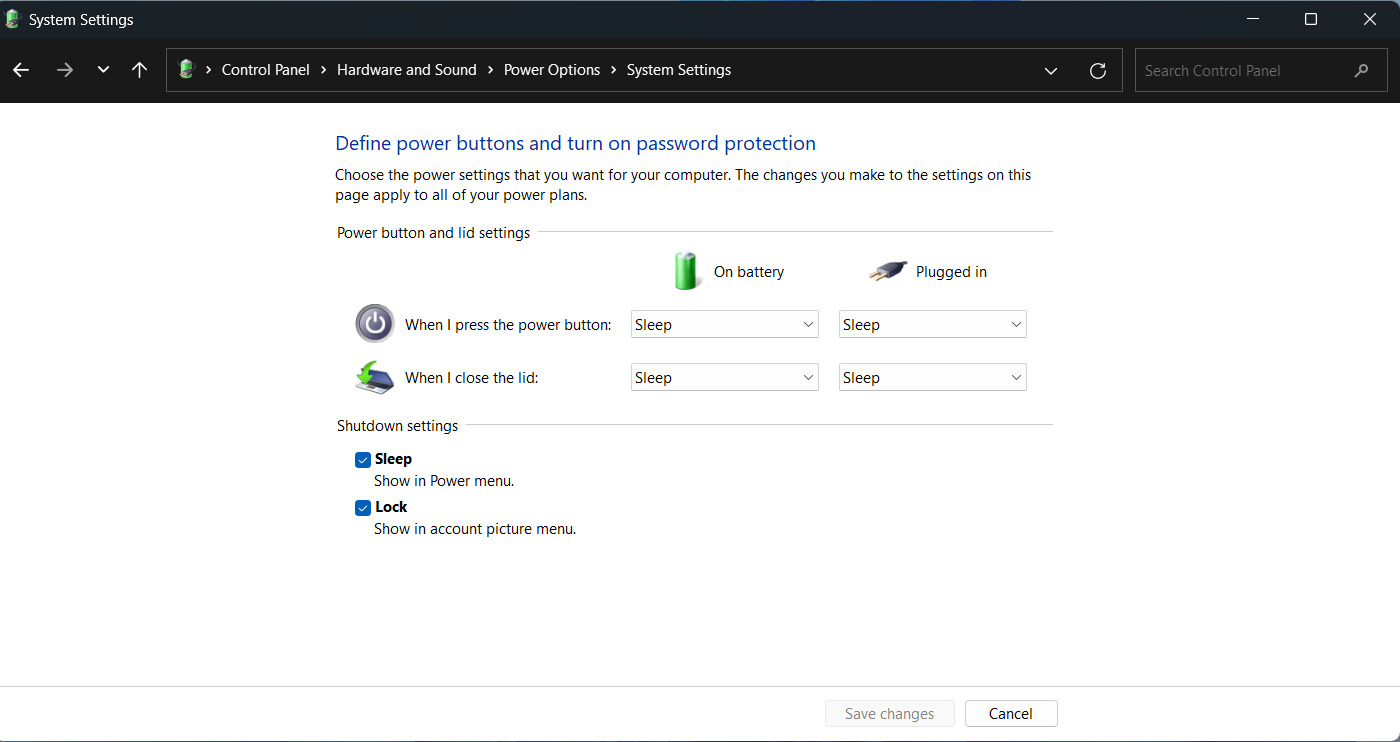Go up one level with up arrow
The height and width of the screenshot is (742, 1400).
[x=139, y=70]
